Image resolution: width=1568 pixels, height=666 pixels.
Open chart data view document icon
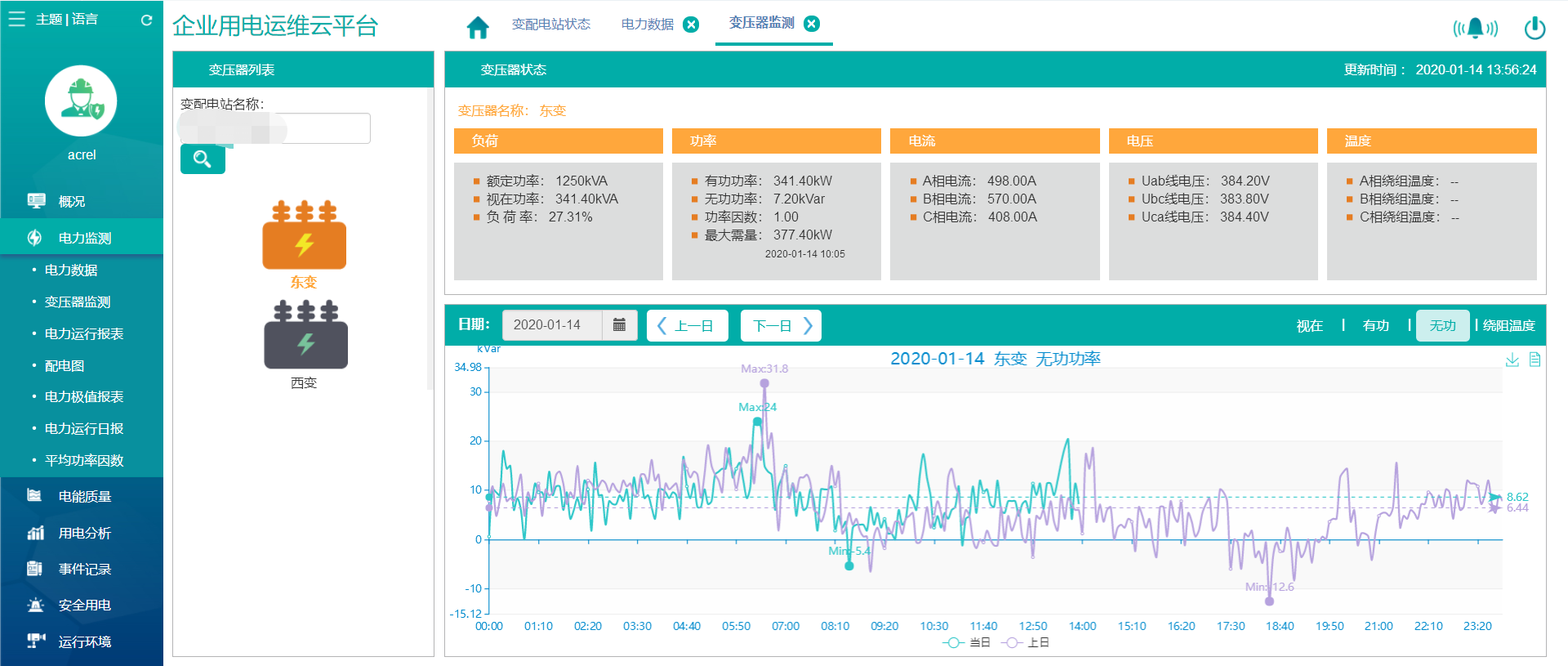(x=1535, y=360)
